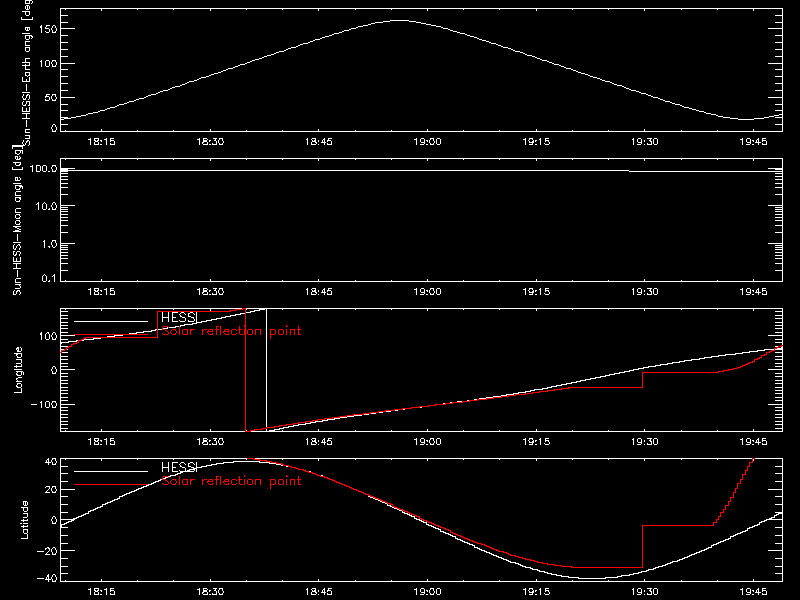Select Solar reflection point legend in Longitude plot
This screenshot has width=800, height=600.
pyautogui.click(x=231, y=331)
